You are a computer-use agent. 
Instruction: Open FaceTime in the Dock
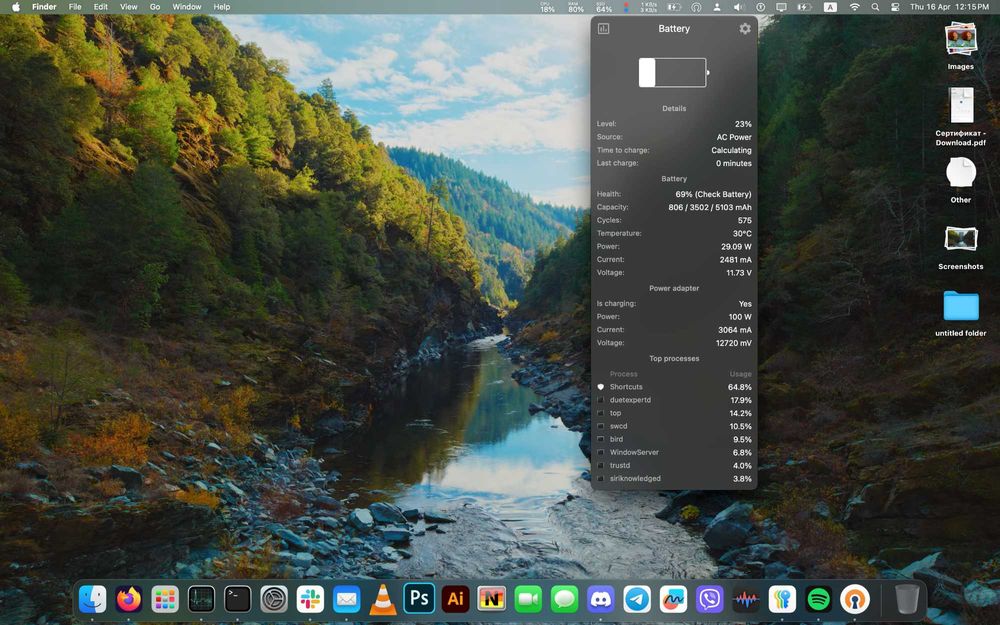coord(528,599)
